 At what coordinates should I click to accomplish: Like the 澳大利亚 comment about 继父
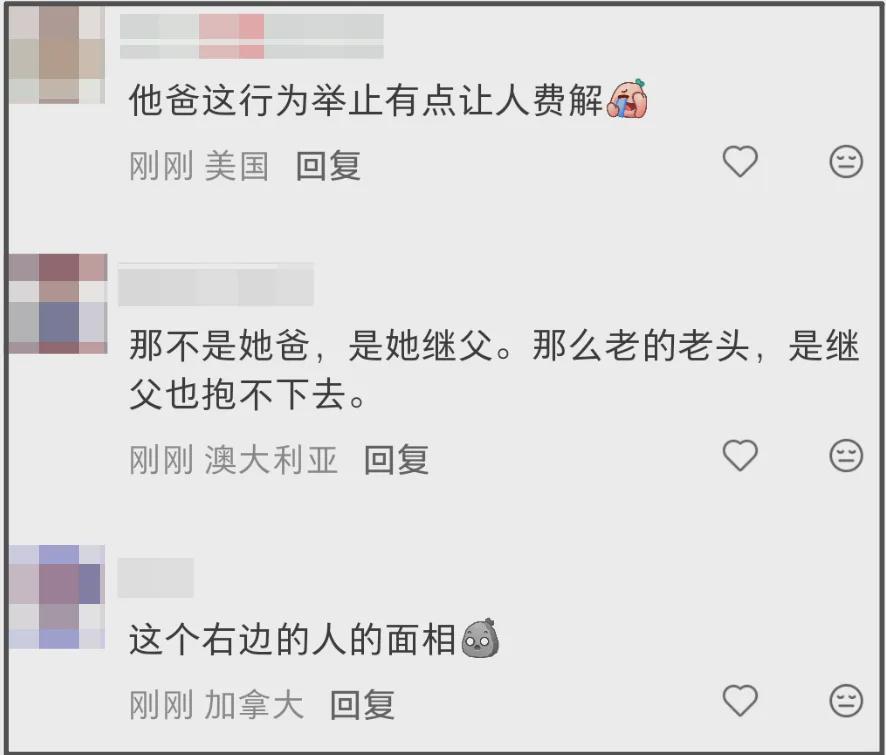pos(740,455)
